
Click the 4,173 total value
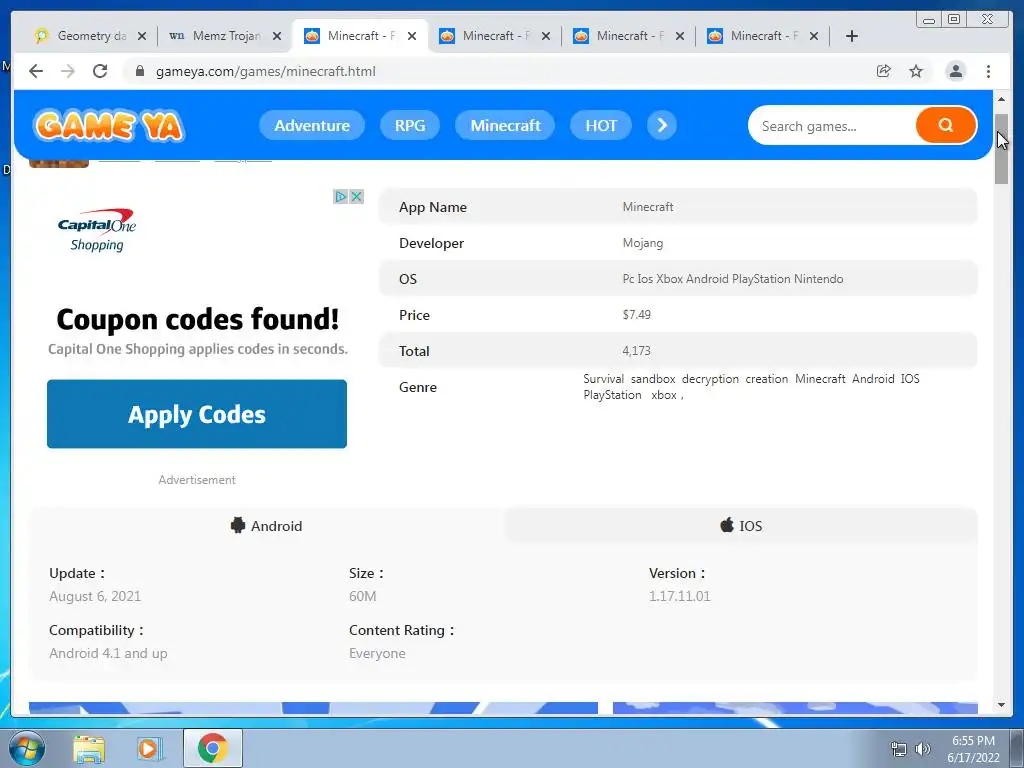(636, 351)
